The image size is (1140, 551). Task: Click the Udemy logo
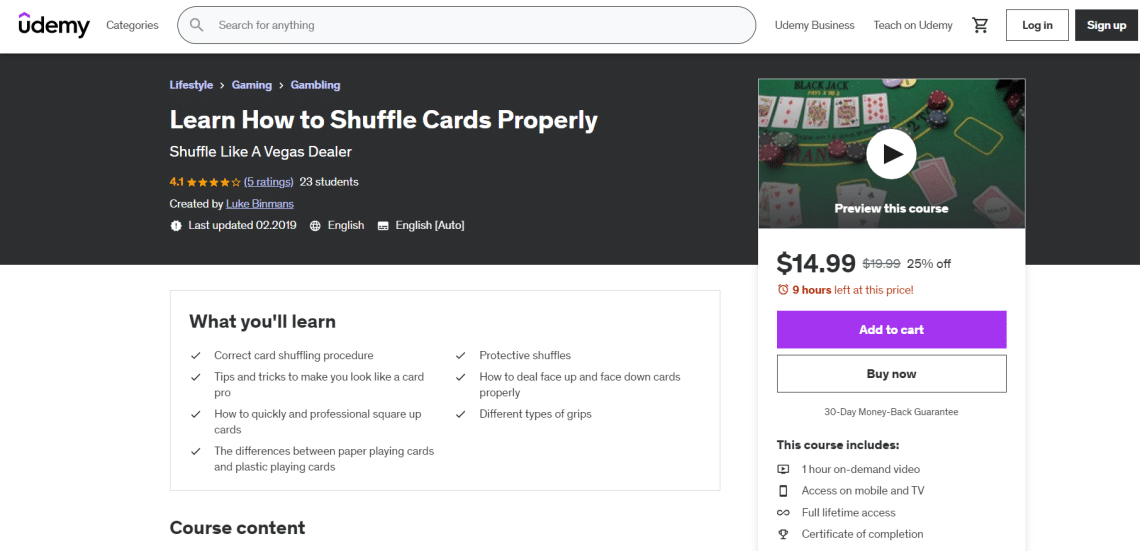pos(54,25)
